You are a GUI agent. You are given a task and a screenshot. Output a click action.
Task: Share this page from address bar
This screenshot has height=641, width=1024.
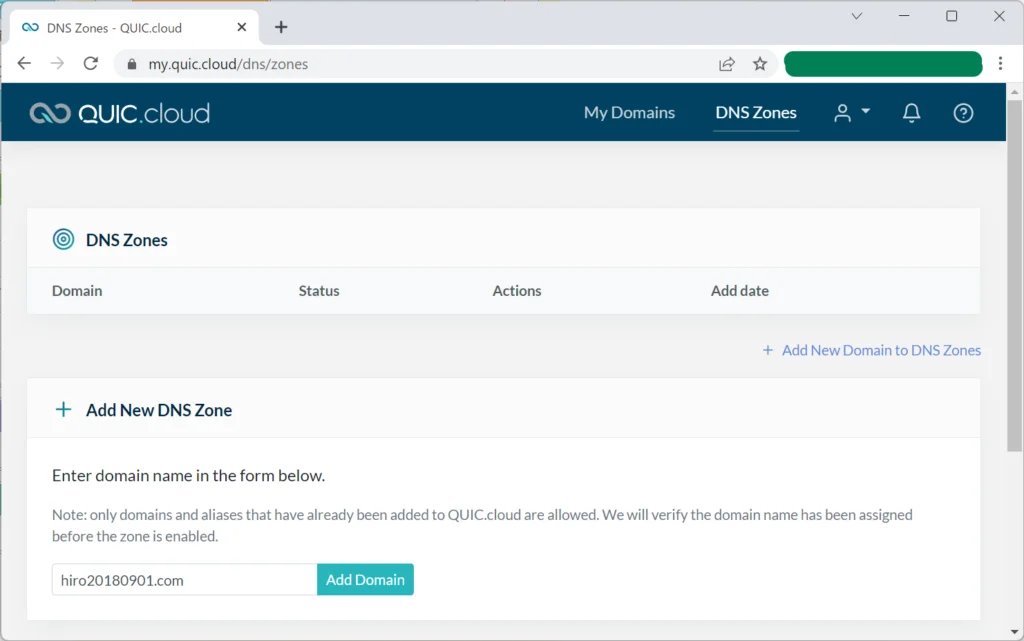(x=727, y=63)
